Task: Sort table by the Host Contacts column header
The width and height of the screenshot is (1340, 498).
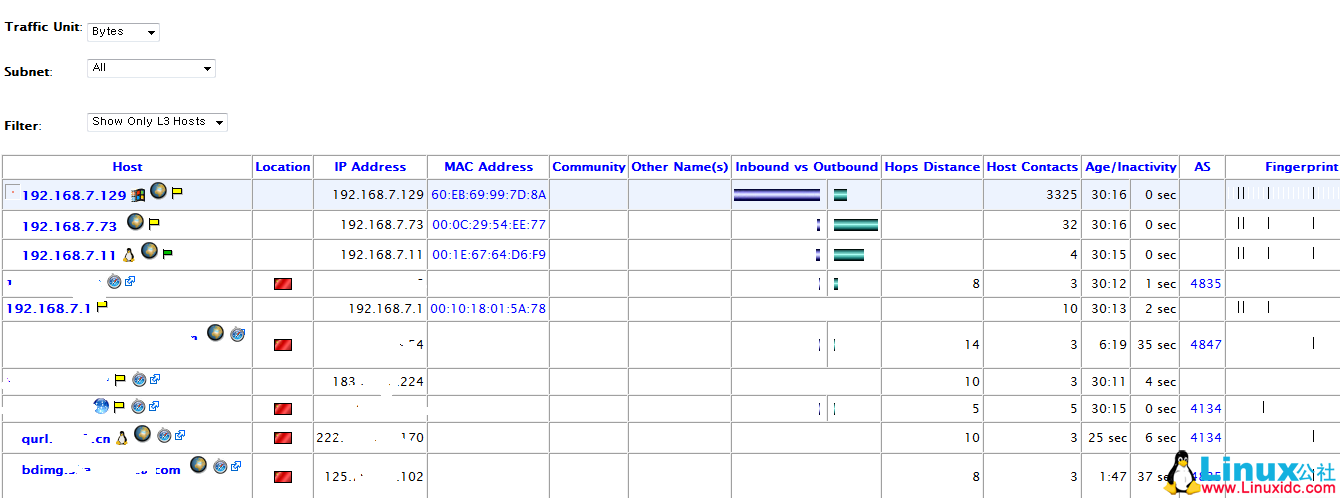Action: tap(1032, 167)
